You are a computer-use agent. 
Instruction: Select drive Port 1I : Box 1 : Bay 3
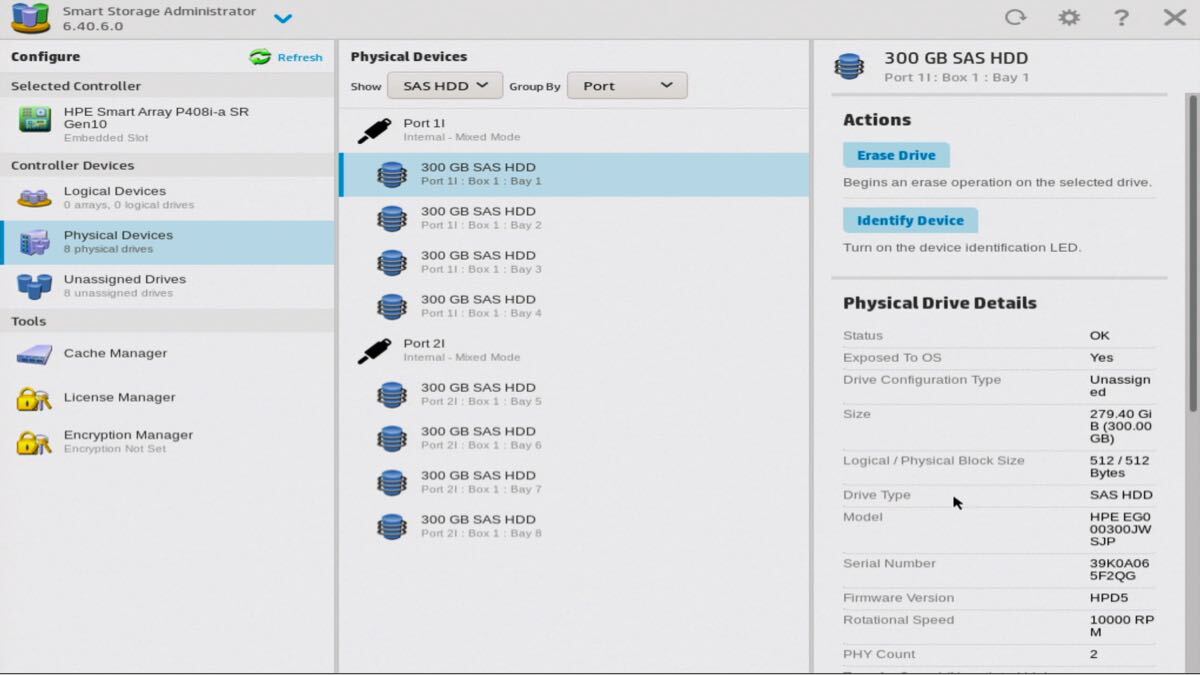click(574, 262)
